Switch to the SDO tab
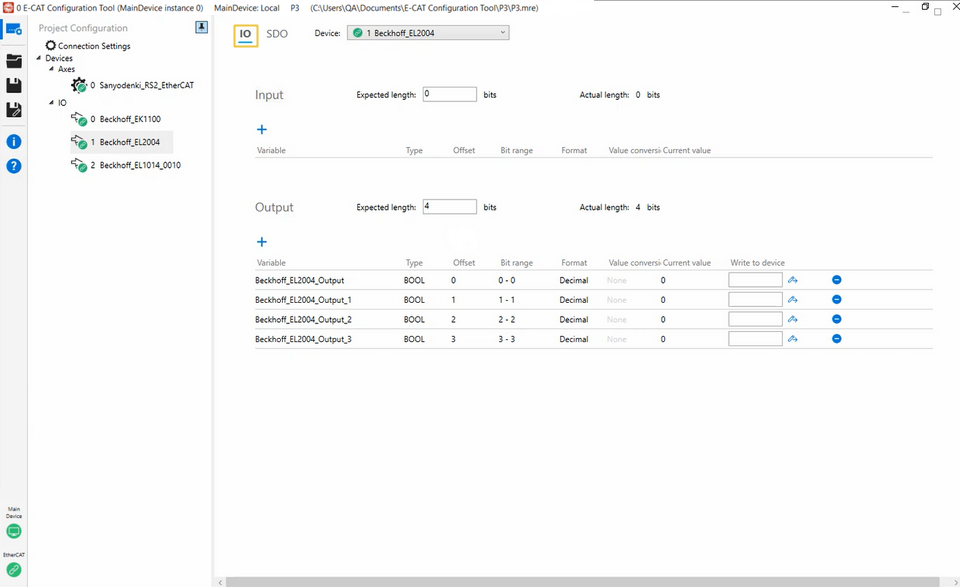Image resolution: width=960 pixels, height=587 pixels. click(277, 33)
